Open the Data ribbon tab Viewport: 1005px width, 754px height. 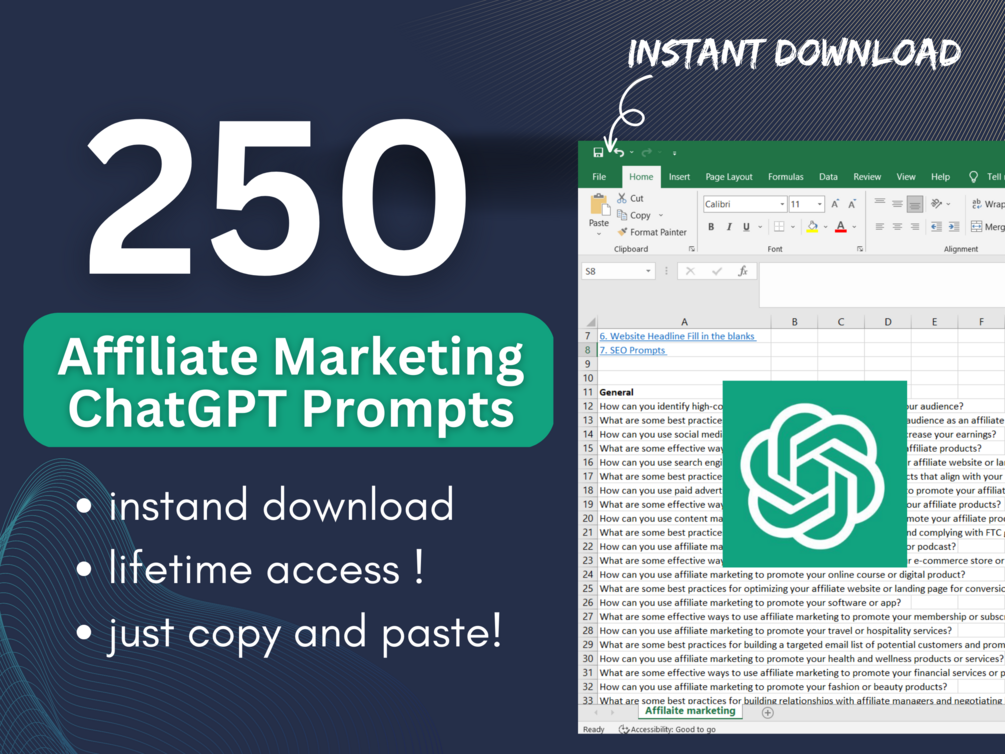(828, 177)
